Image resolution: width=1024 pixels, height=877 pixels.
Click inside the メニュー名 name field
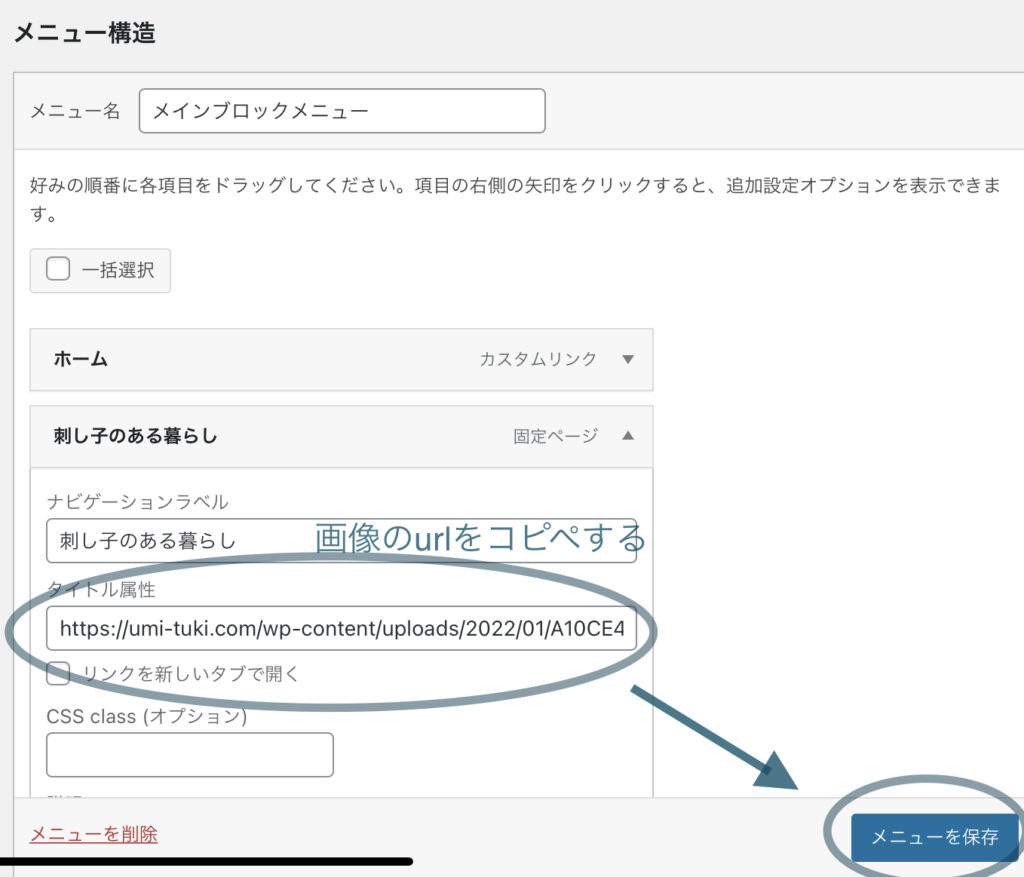coord(342,112)
